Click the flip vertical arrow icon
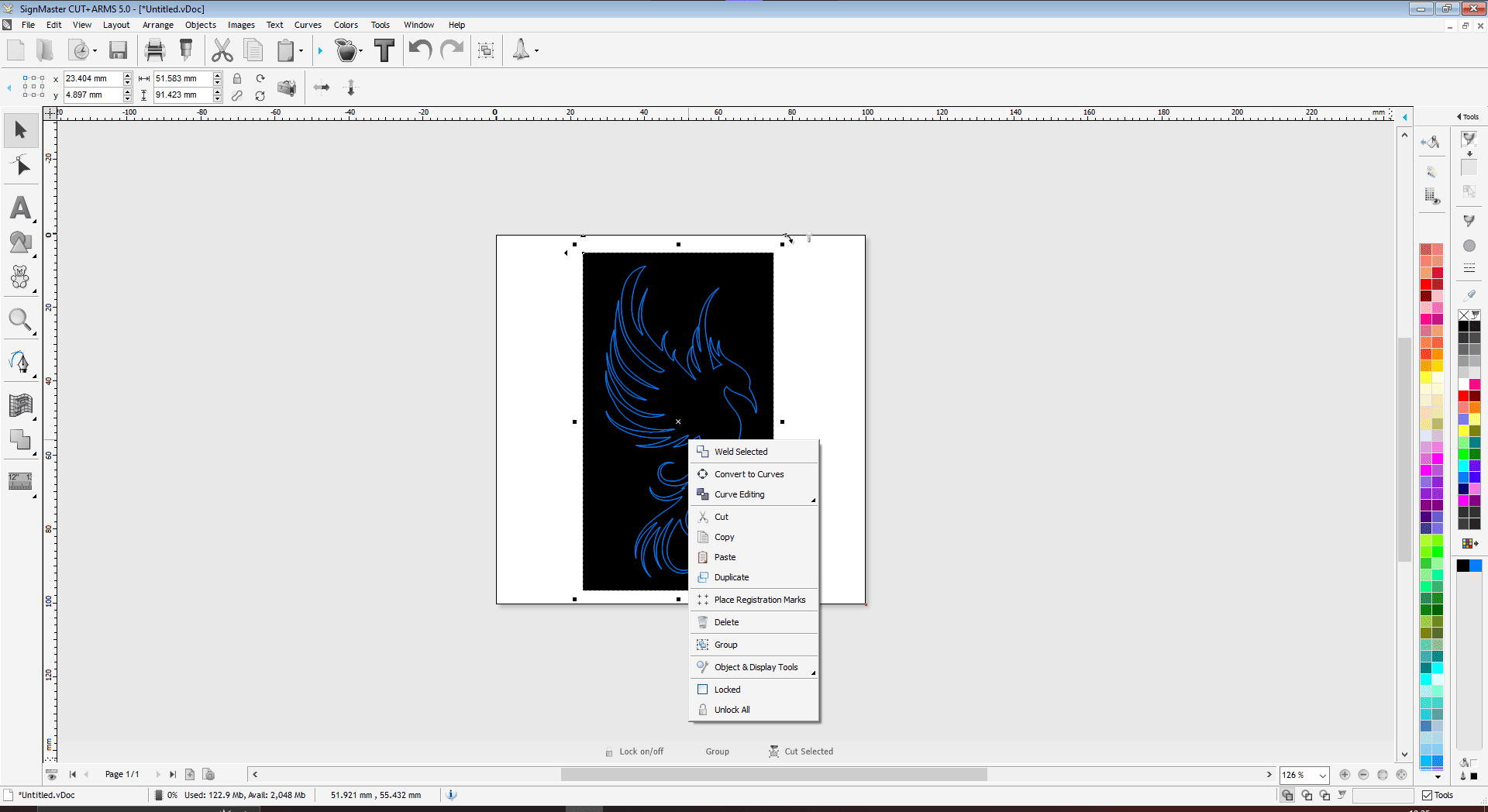Viewport: 1488px width, 812px height. pyautogui.click(x=351, y=88)
